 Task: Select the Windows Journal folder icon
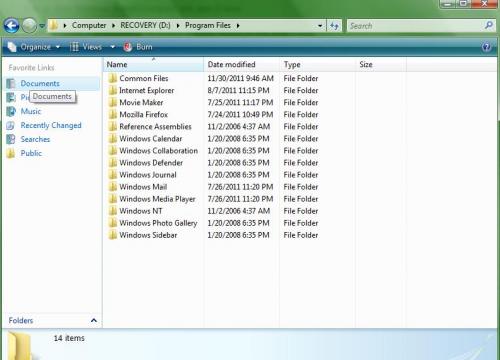(x=113, y=175)
